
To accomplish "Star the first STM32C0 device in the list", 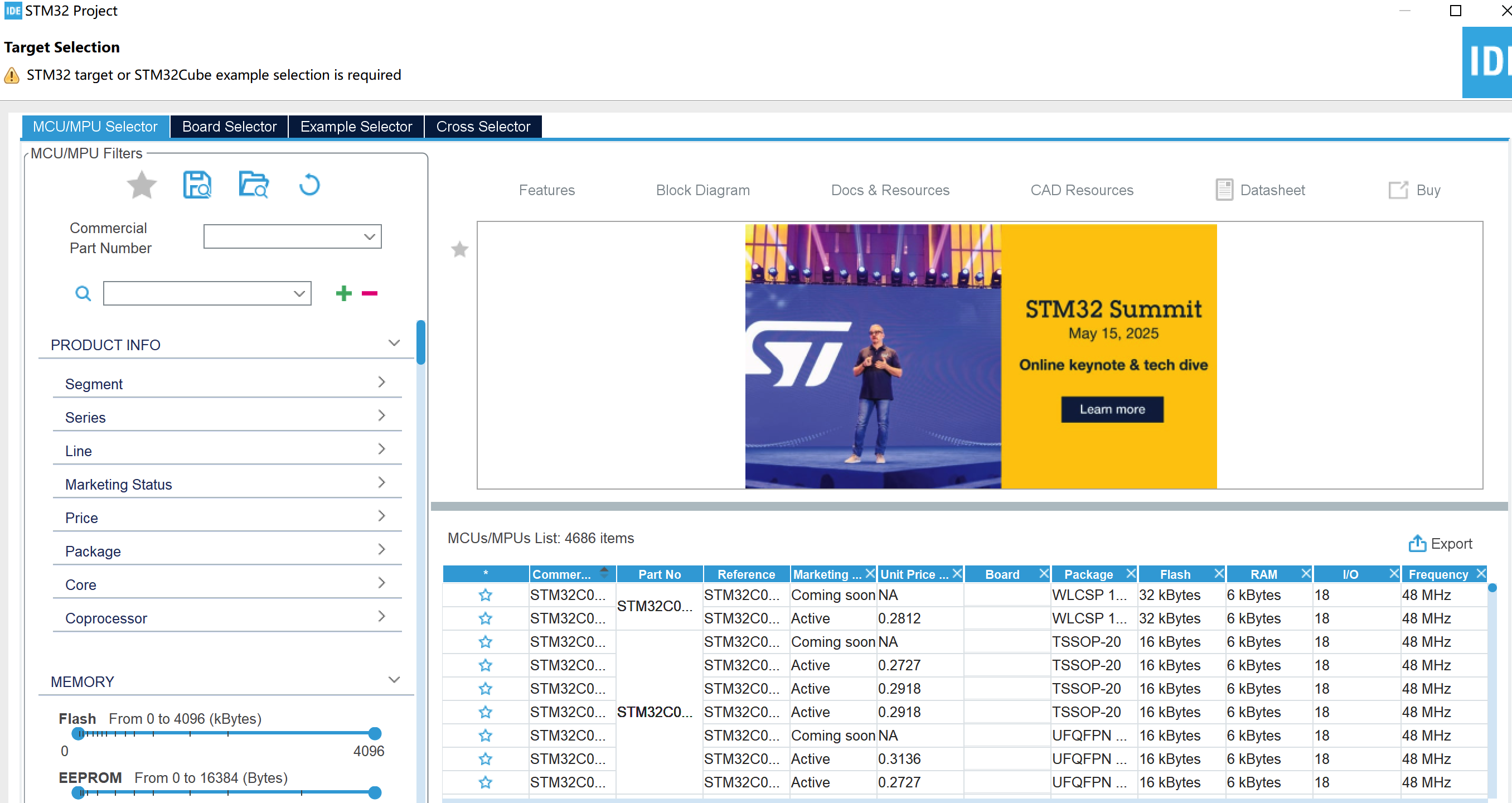I will point(486,594).
